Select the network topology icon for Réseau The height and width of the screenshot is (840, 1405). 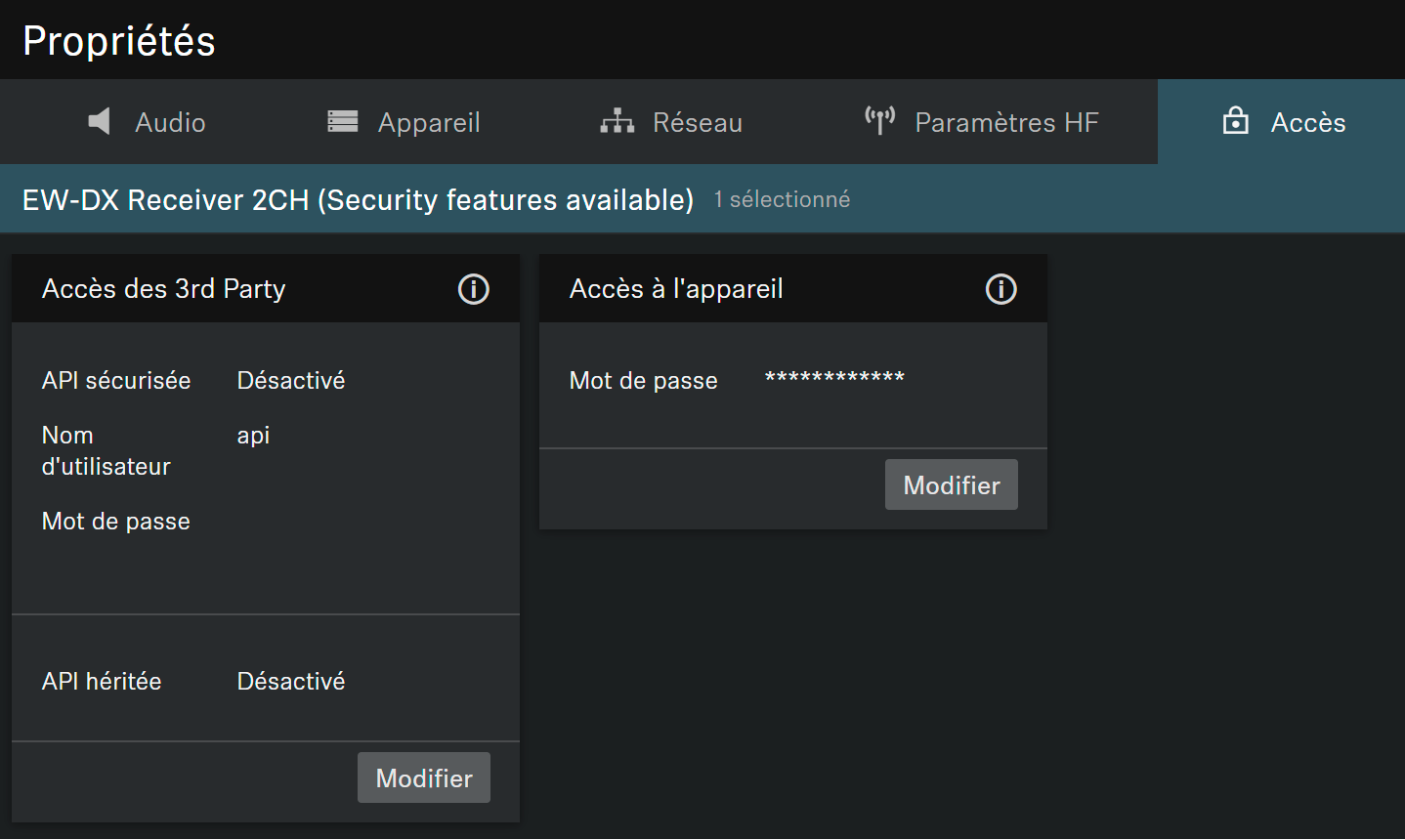(x=617, y=122)
